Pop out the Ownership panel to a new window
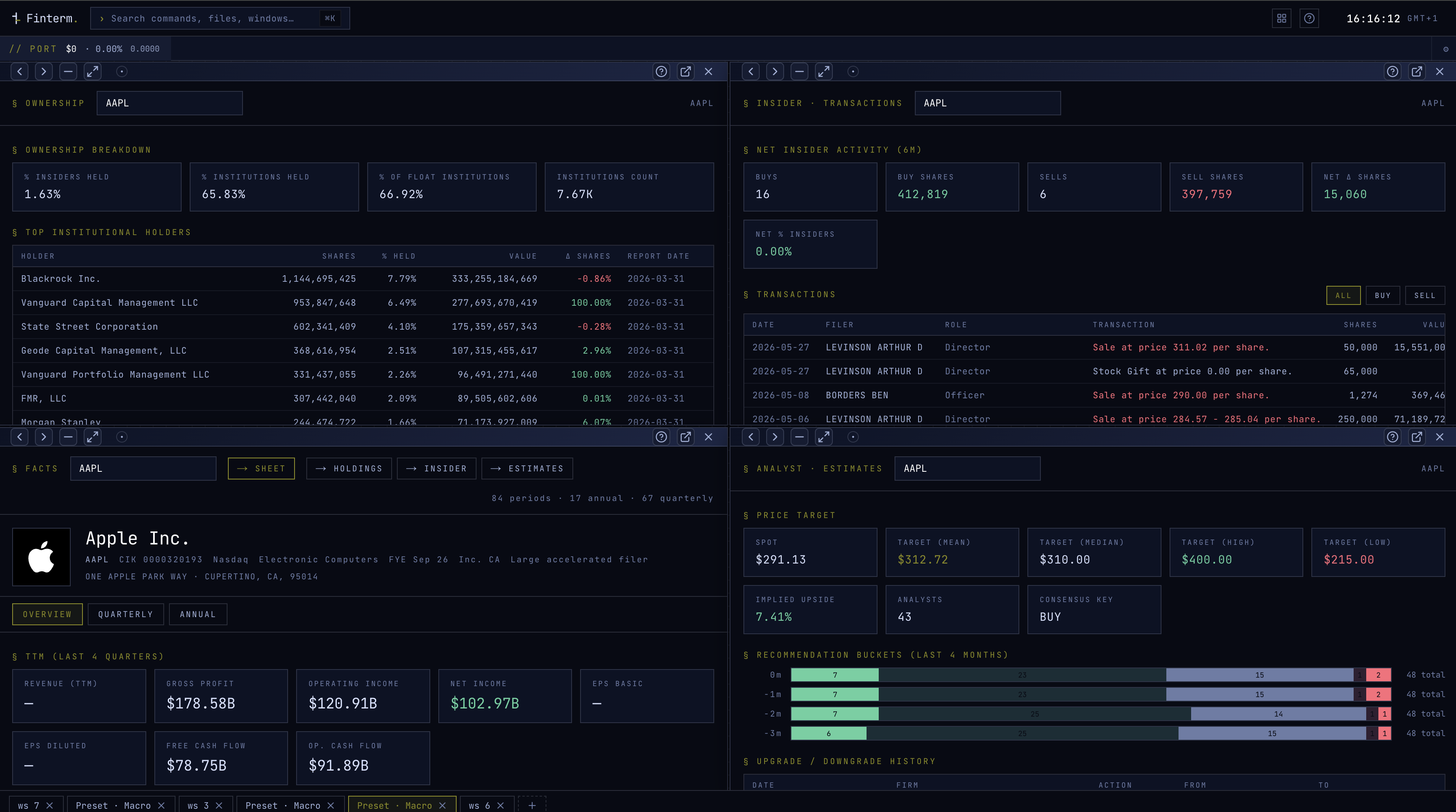Screen dimensions: 1456x812 (685, 72)
